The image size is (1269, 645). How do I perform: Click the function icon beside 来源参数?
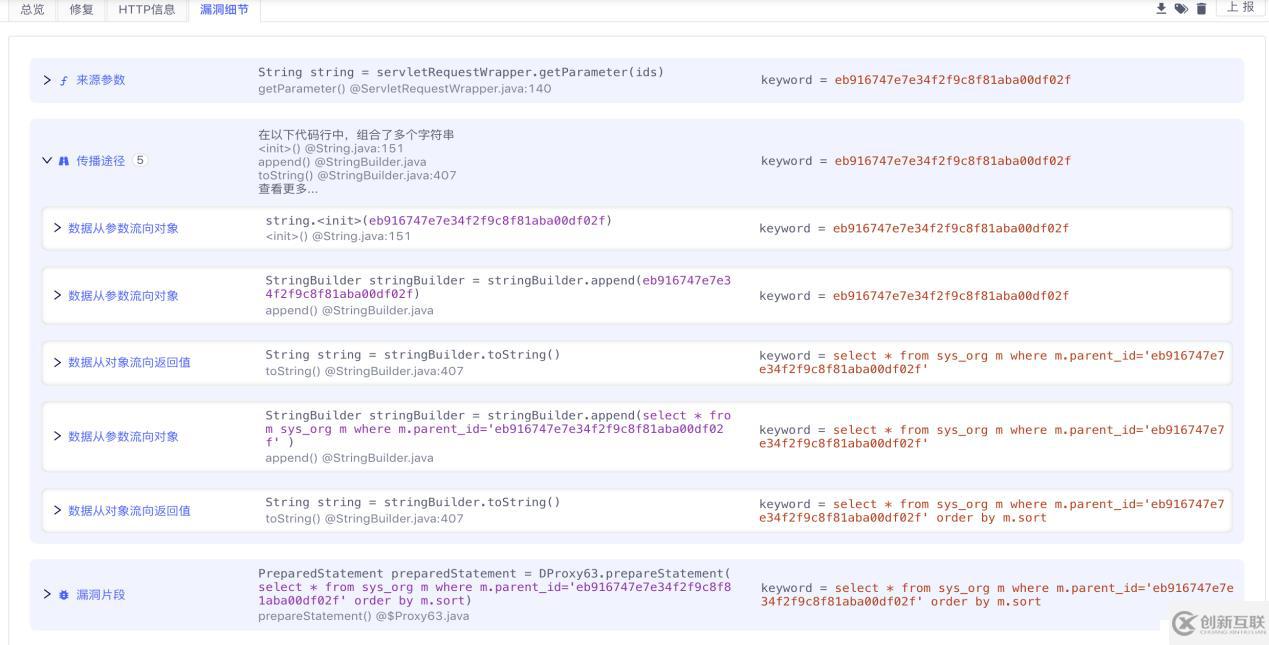point(64,80)
